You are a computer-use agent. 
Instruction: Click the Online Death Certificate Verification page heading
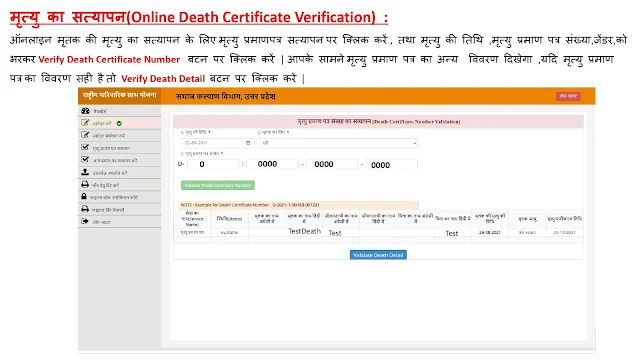198,17
